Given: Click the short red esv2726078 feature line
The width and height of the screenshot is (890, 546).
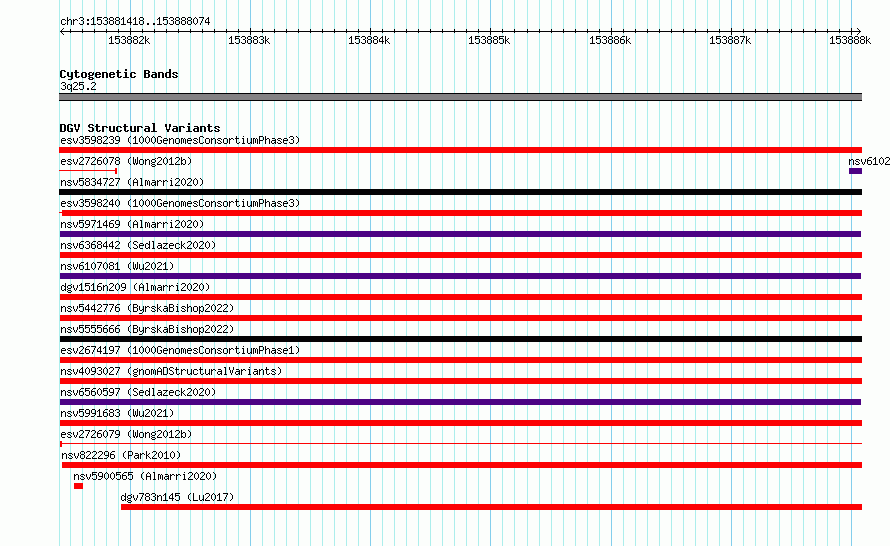Looking at the screenshot, I should [88, 171].
